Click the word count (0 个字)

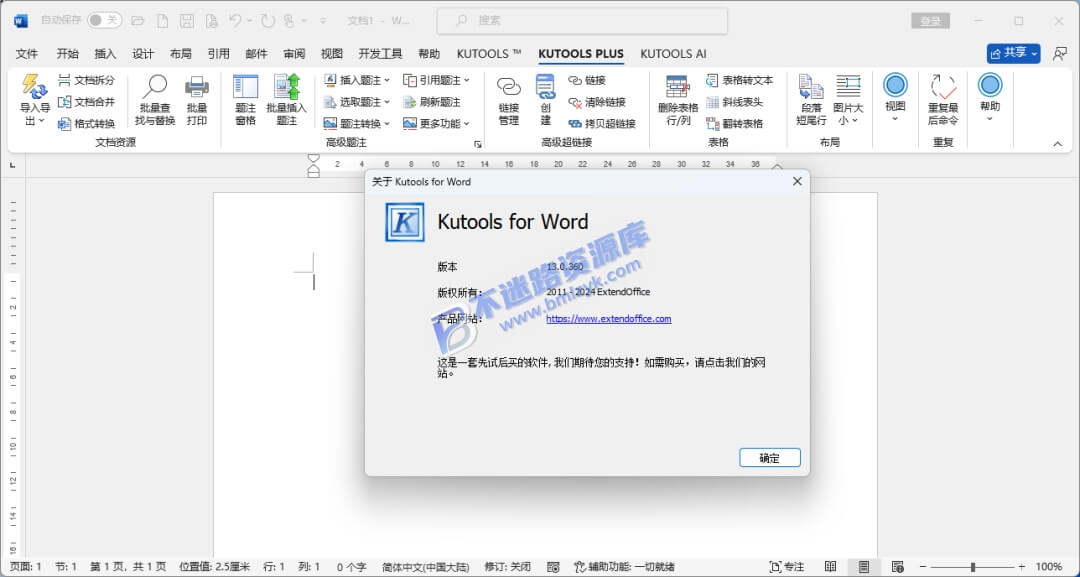[351, 567]
